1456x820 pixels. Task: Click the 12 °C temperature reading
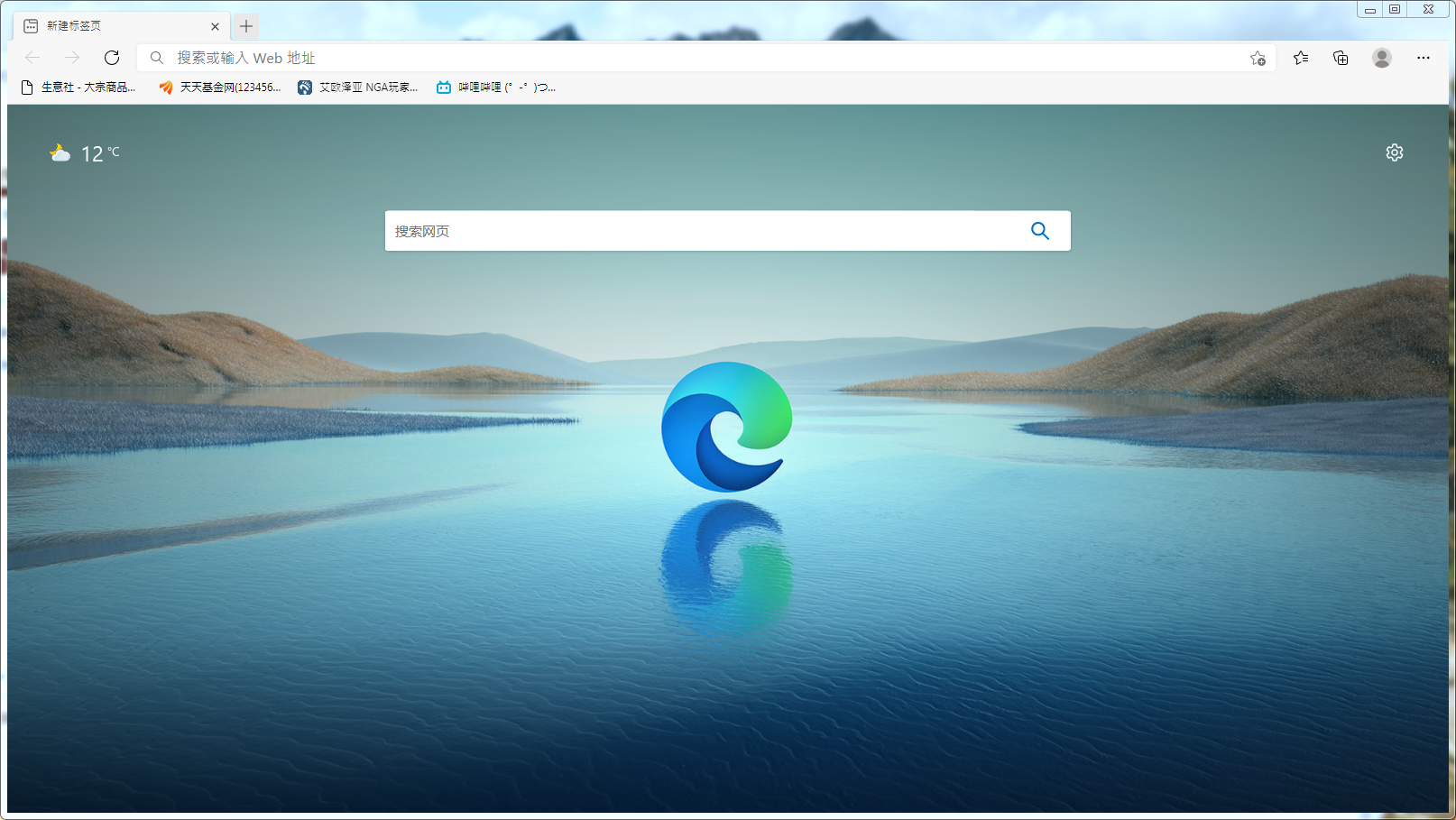[x=100, y=153]
